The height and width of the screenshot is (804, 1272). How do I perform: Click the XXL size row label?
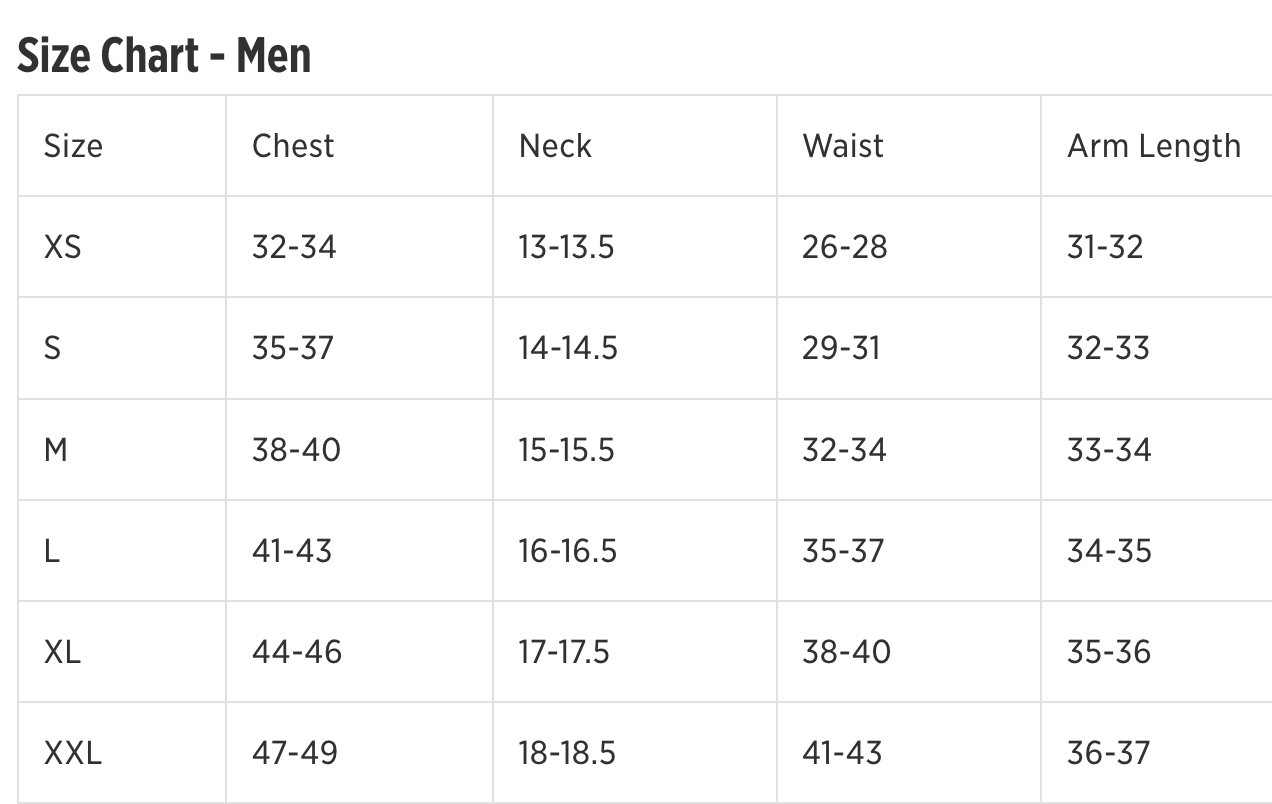pyautogui.click(x=72, y=753)
